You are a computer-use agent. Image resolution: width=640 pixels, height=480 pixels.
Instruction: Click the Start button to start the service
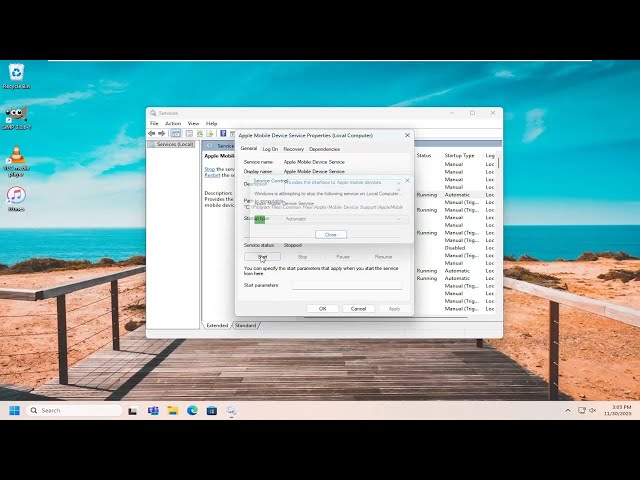pos(262,257)
